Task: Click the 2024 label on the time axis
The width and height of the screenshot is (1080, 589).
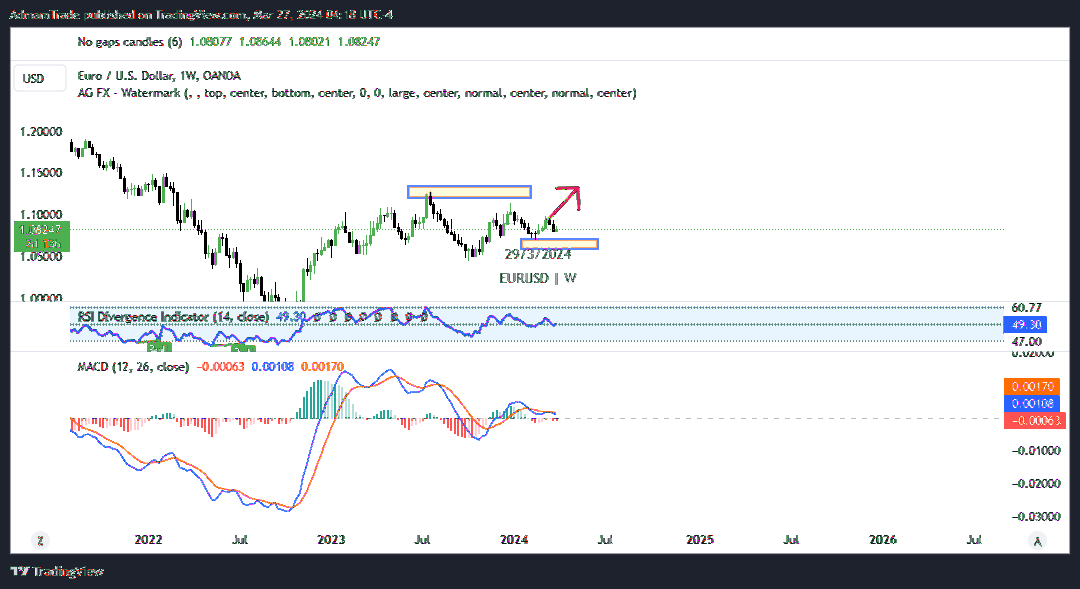Action: click(514, 539)
